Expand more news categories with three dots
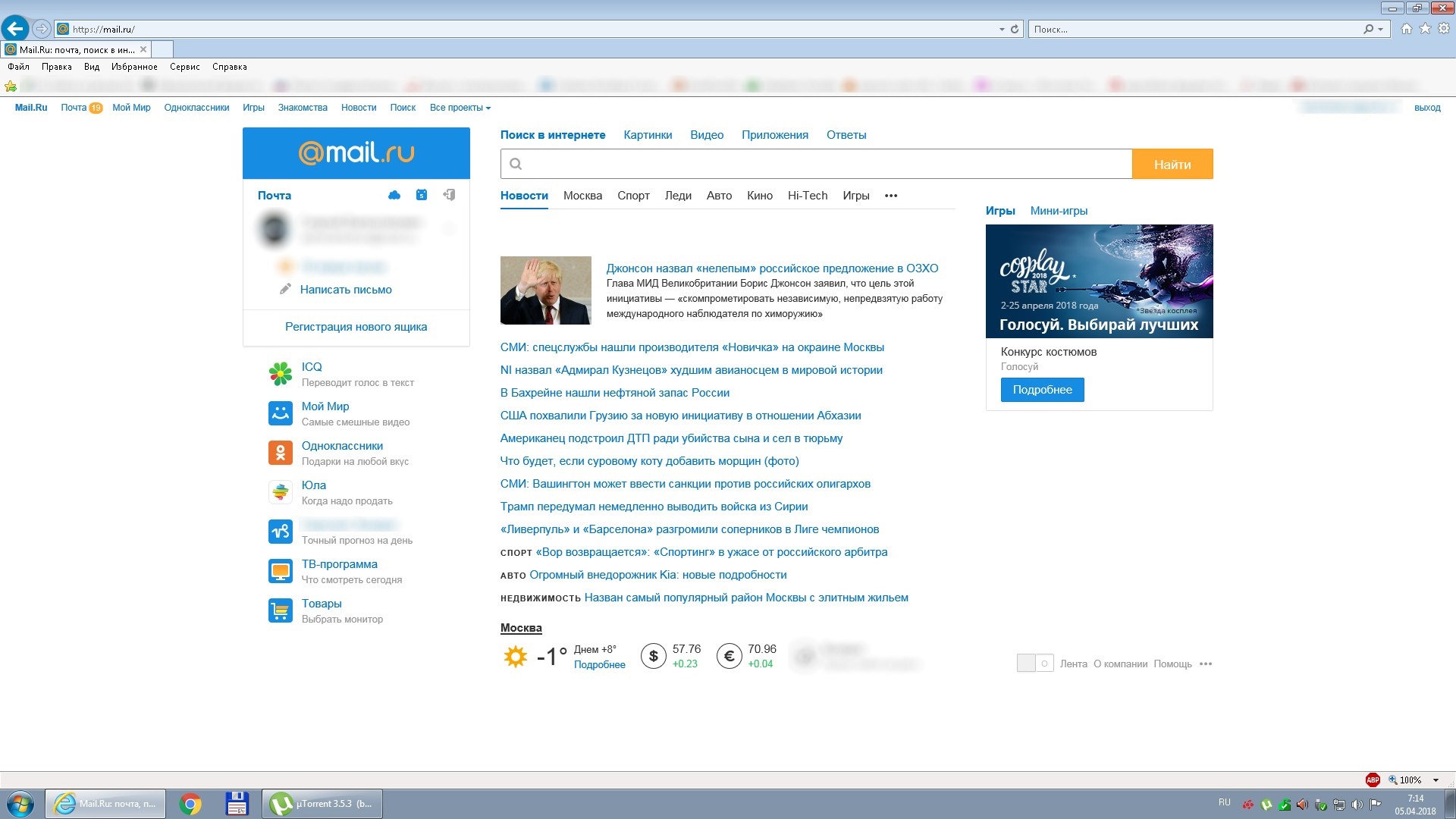The image size is (1456, 819). click(x=891, y=196)
